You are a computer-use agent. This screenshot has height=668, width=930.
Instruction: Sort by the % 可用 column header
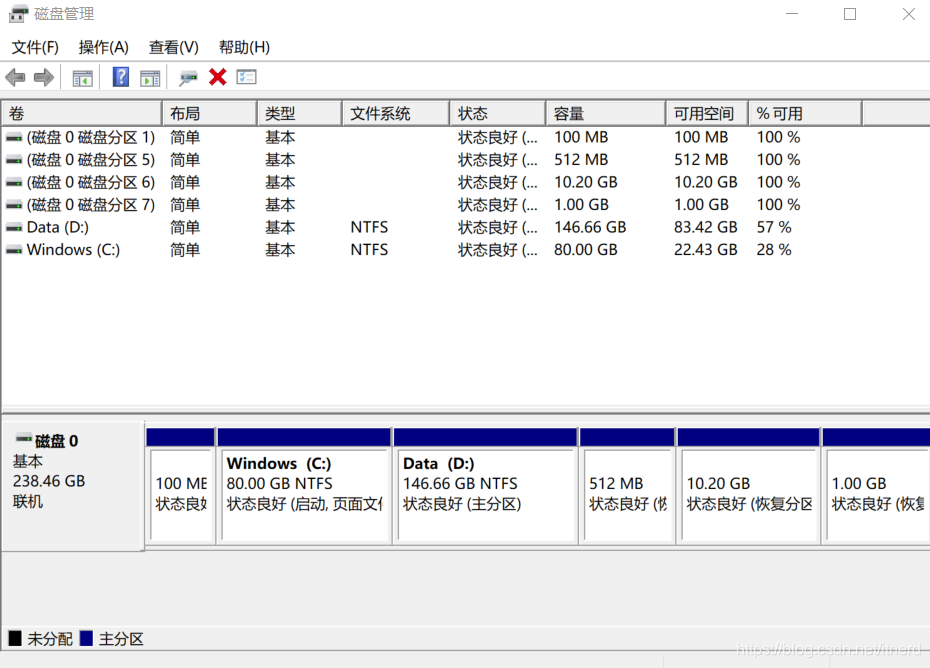point(805,113)
